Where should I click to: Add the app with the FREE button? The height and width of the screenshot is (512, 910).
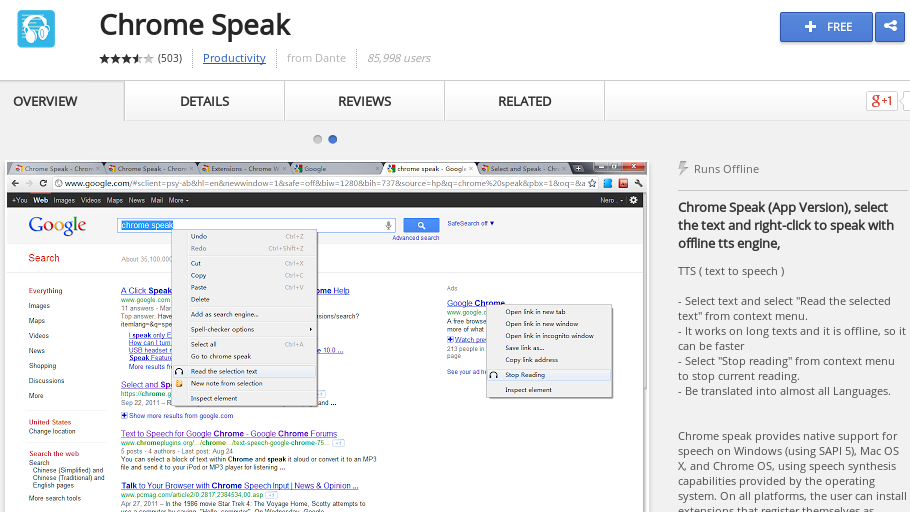(826, 27)
